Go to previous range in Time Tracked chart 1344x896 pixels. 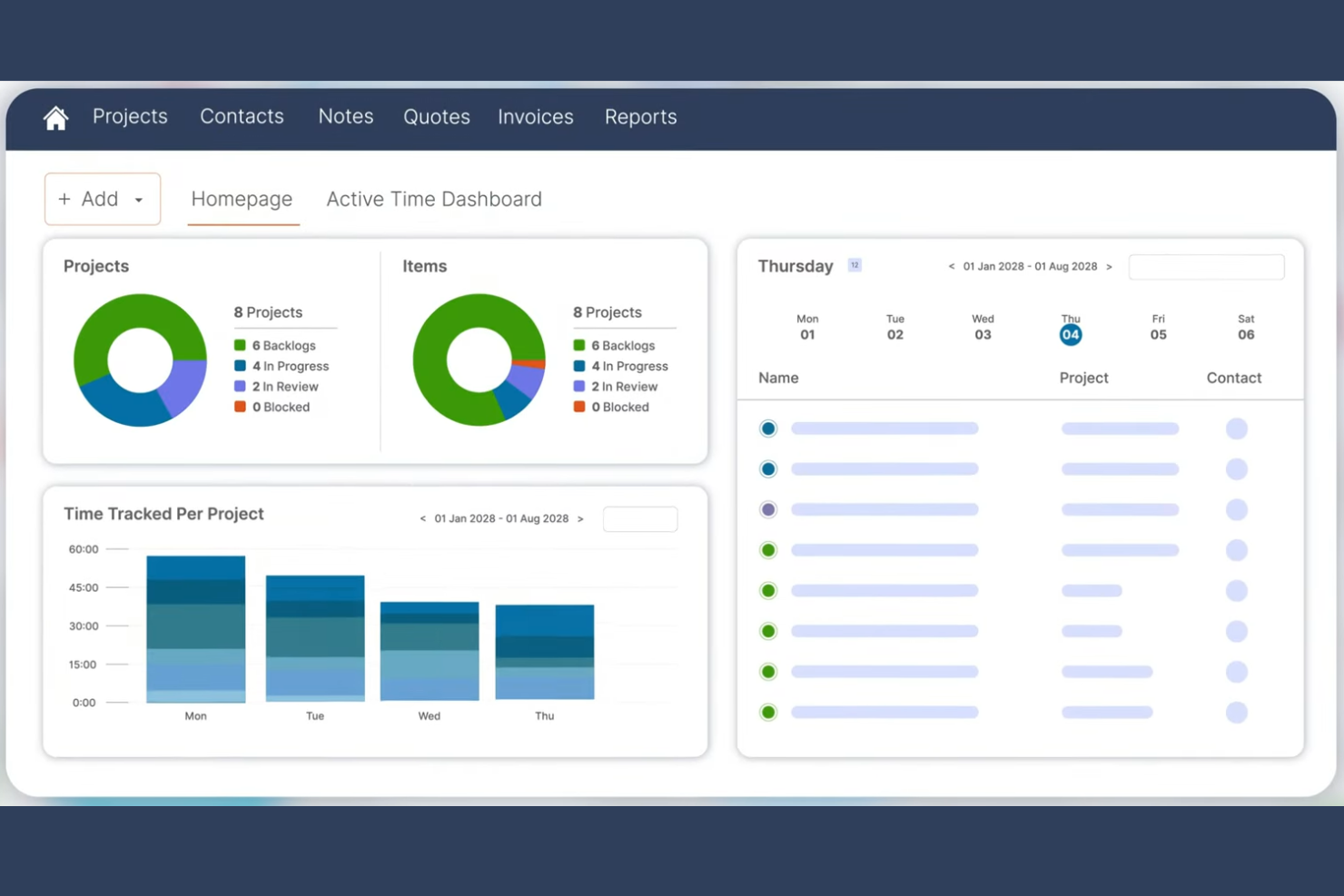point(423,519)
